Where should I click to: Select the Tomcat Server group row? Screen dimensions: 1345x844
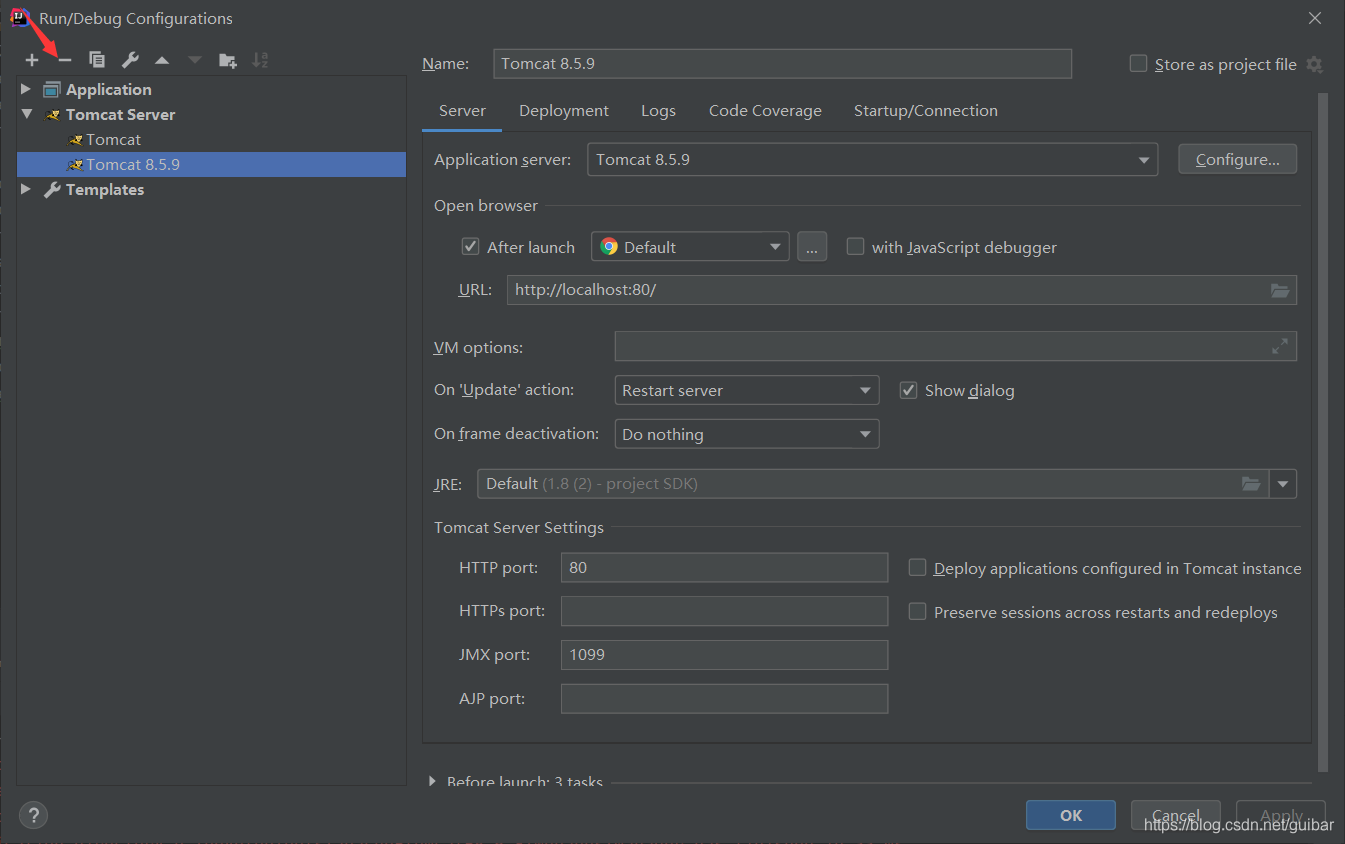coord(212,114)
